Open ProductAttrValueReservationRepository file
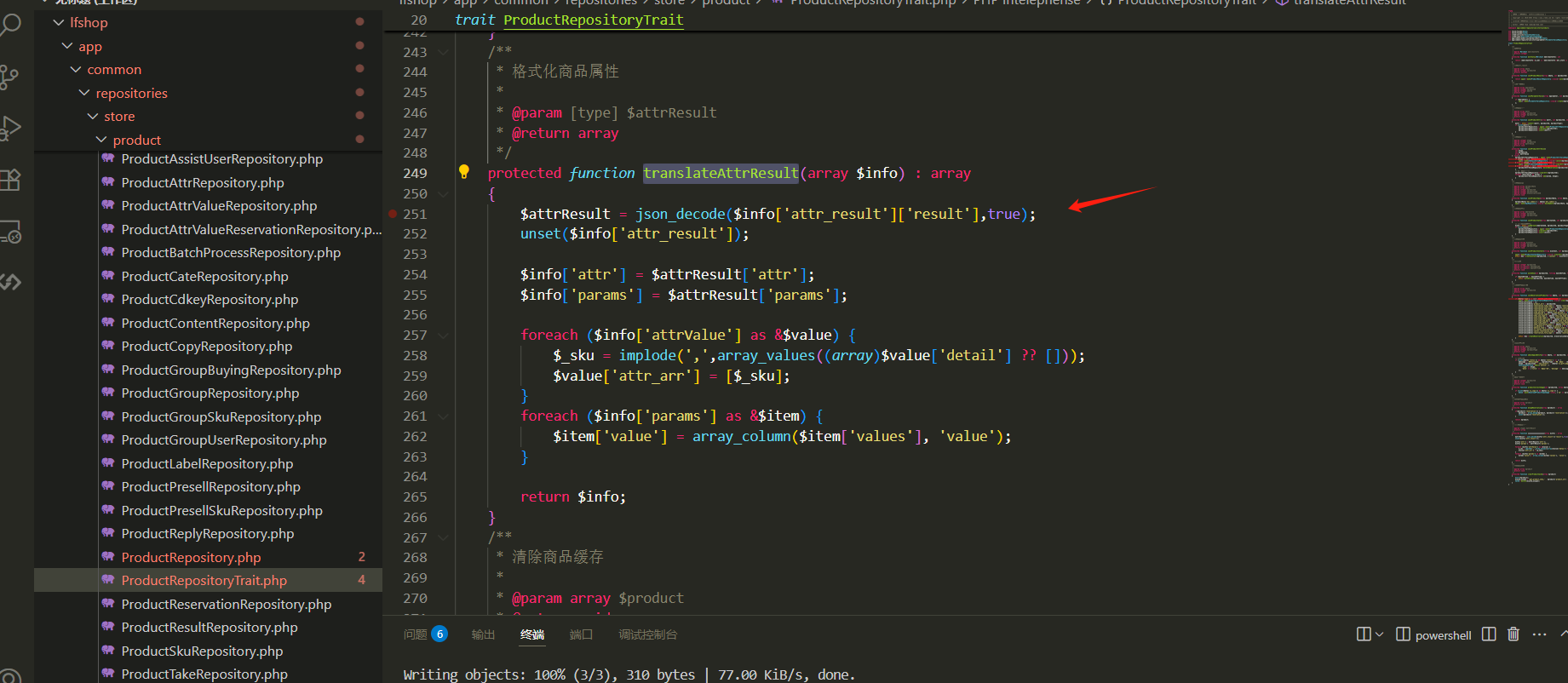Screen dimensions: 1568x683 click(x=251, y=229)
